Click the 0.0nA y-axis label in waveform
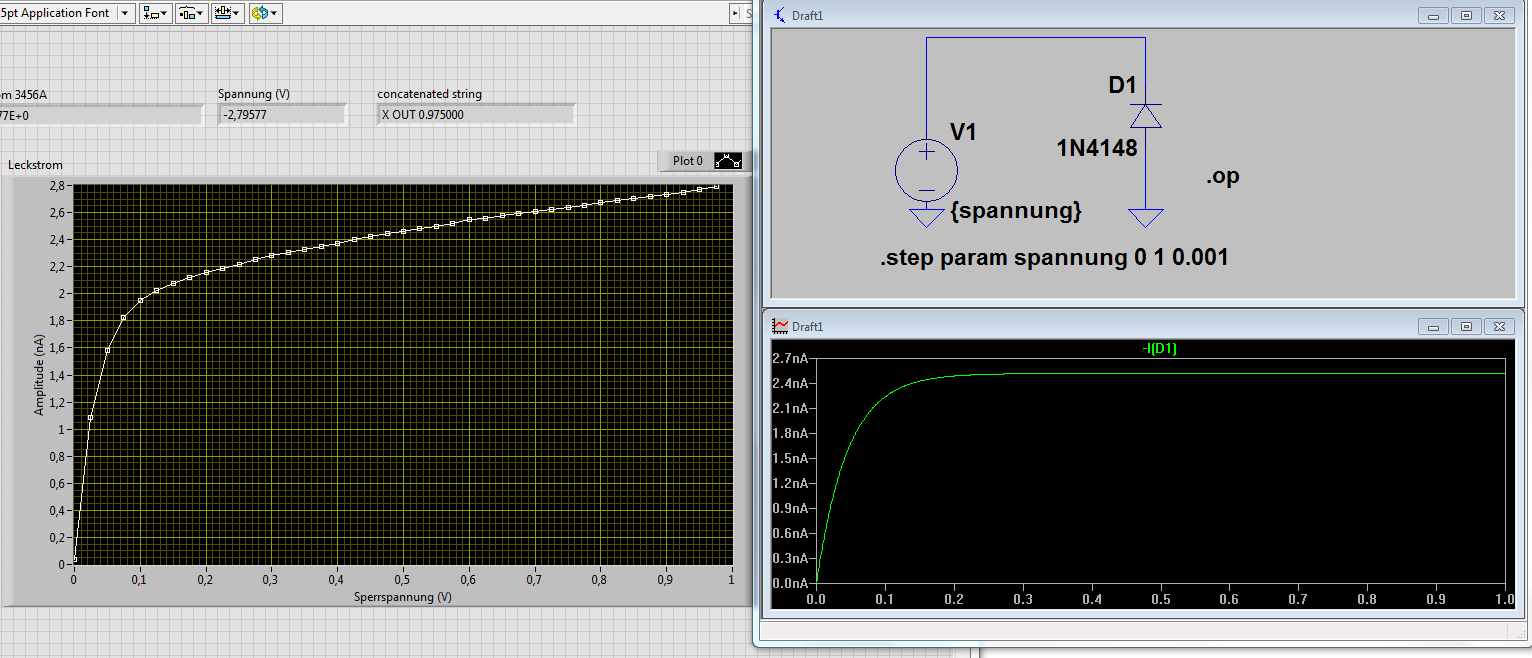This screenshot has height=658, width=1532. pyautogui.click(x=789, y=583)
